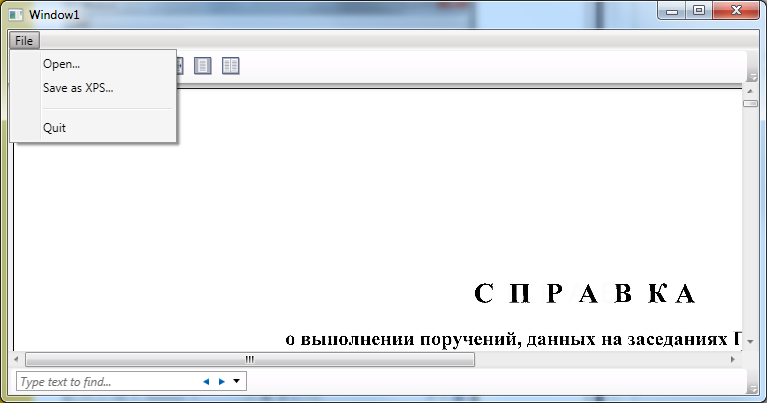Screen dimensions: 767x403
Task: Click the о выполнении поручений text line
Action: [x=513, y=339]
